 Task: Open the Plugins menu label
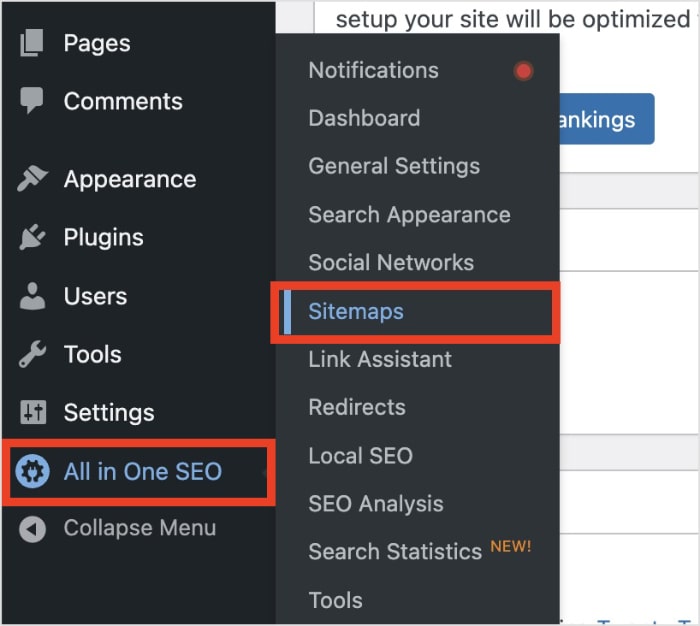tap(104, 237)
